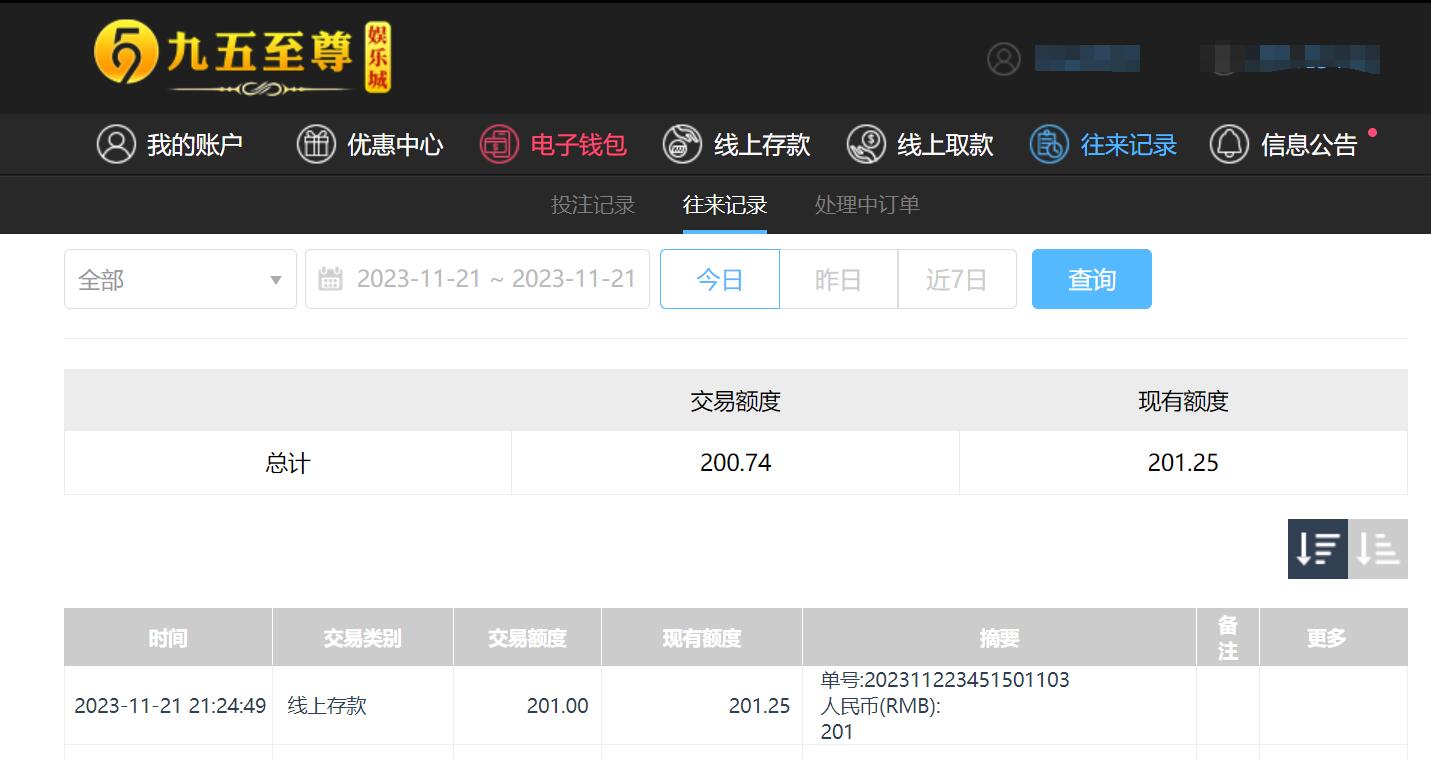The width and height of the screenshot is (1431, 760).
Task: Open the 优惠中心 gift icon
Action: (x=316, y=144)
